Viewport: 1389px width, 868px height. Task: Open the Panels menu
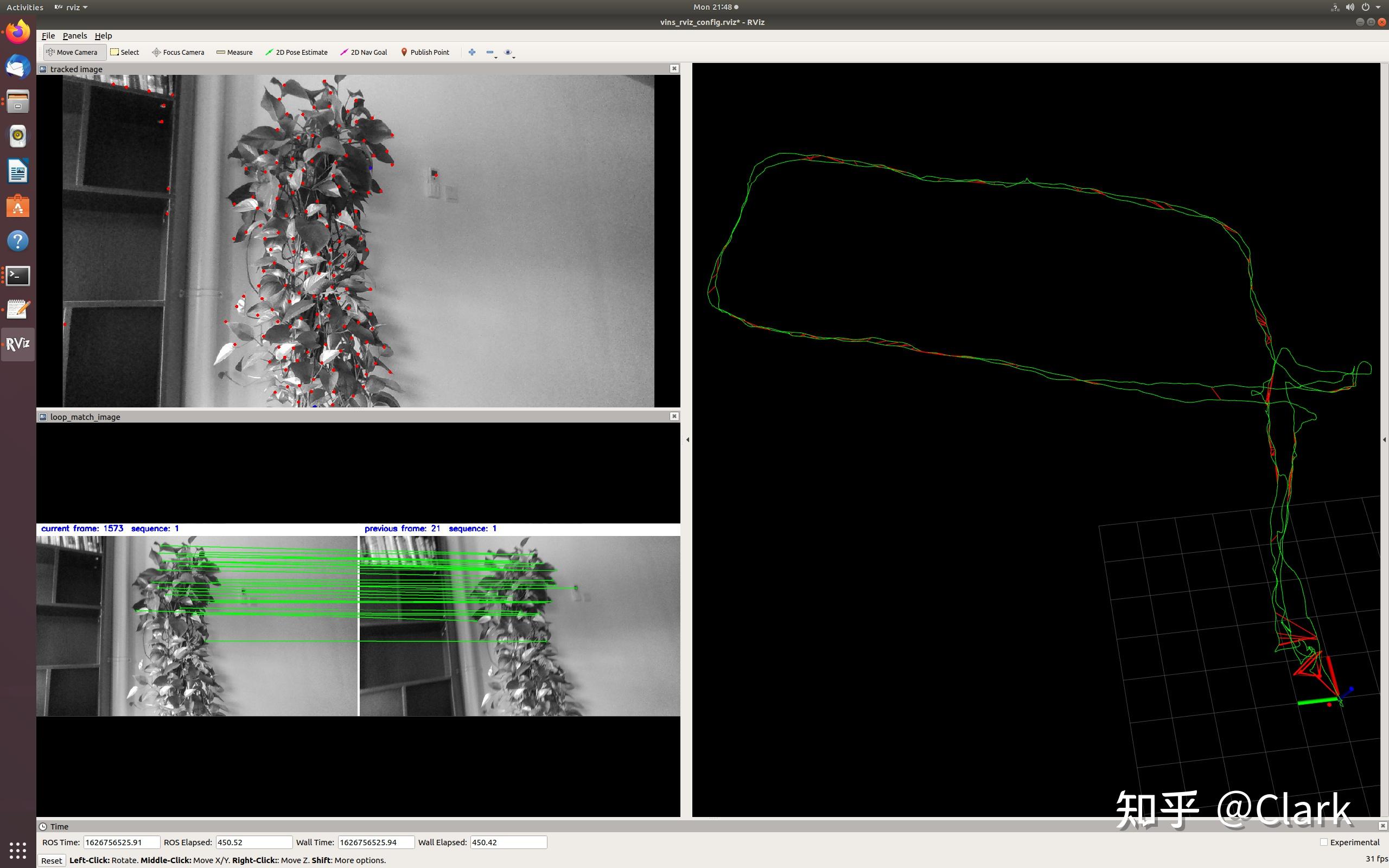click(x=75, y=36)
